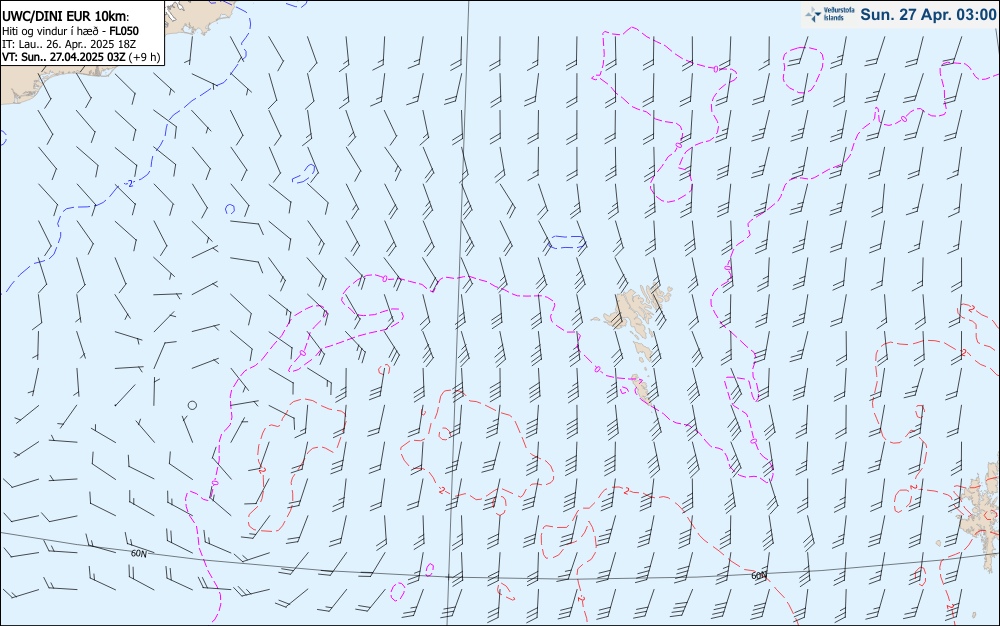Click the Veðurstofa Íslands logo icon
Image resolution: width=1000 pixels, height=626 pixels.
813,14
